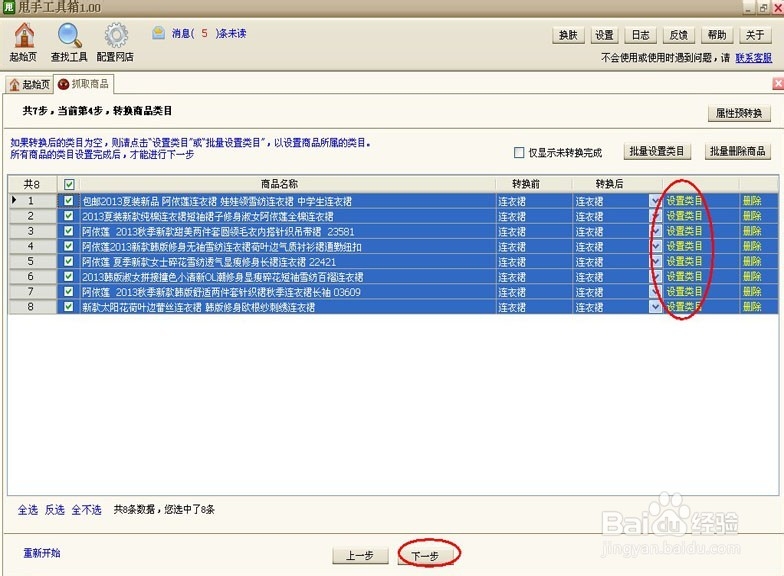Screen dimensions: 784x576
Task: Click 删除 link in row 6
Action: (752, 276)
